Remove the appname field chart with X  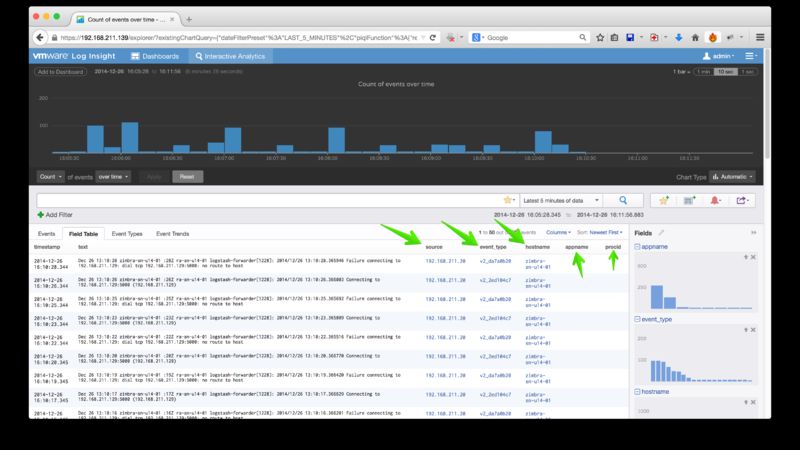tap(753, 257)
